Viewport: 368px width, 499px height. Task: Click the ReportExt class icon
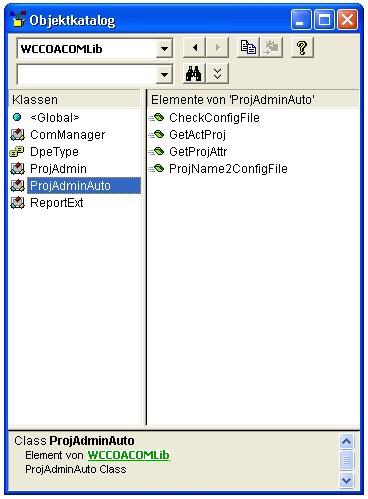17,202
